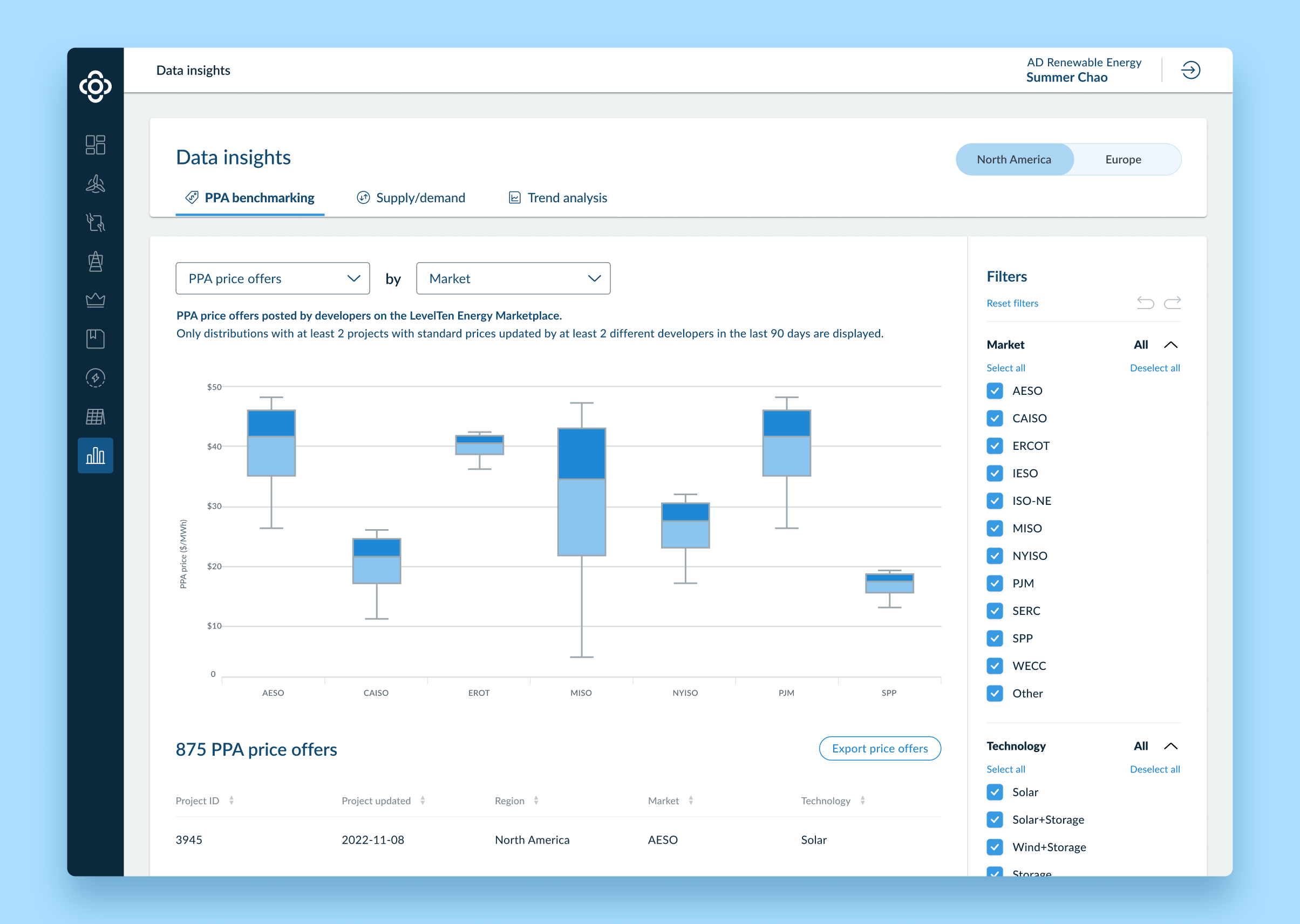Disable the Solar+Storage technology checkbox

click(x=995, y=819)
